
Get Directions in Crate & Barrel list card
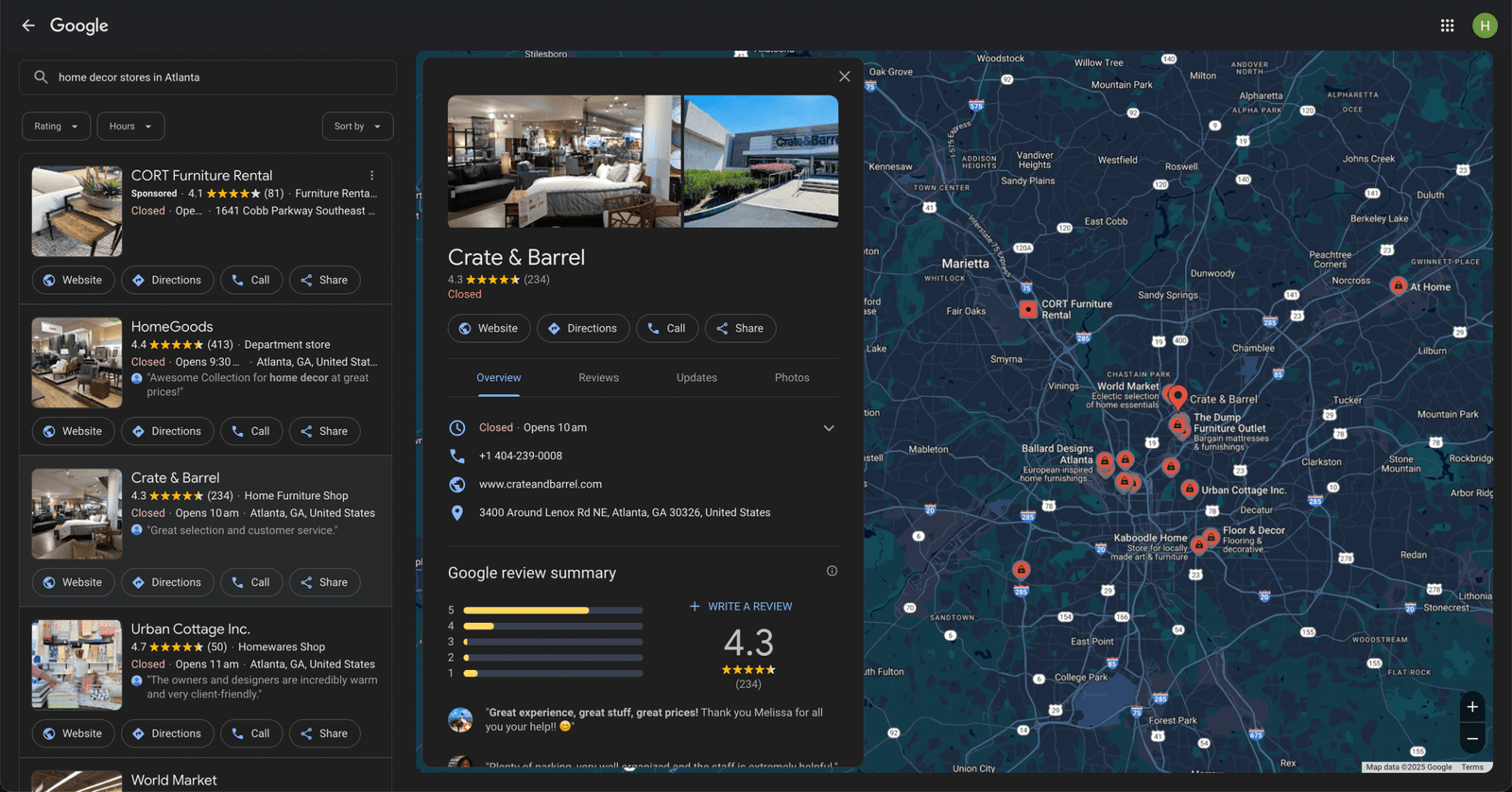167,582
